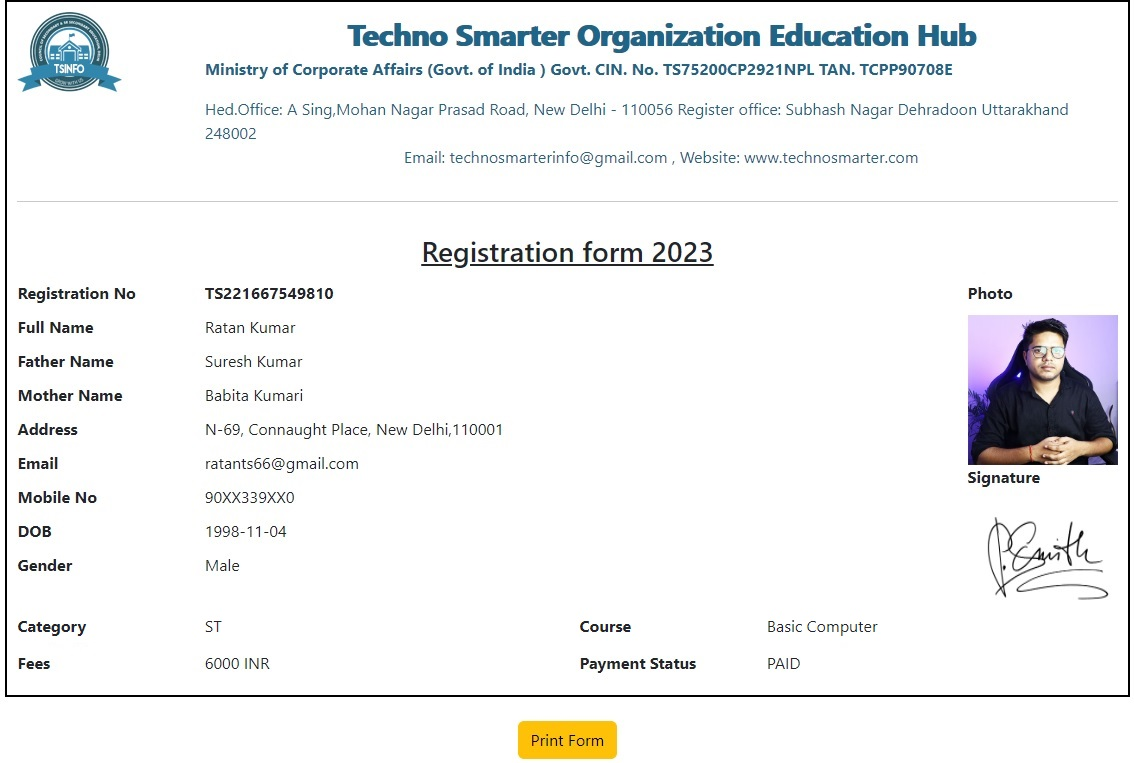The image size is (1134, 763).
Task: Click the signature image
Action: 1047,557
